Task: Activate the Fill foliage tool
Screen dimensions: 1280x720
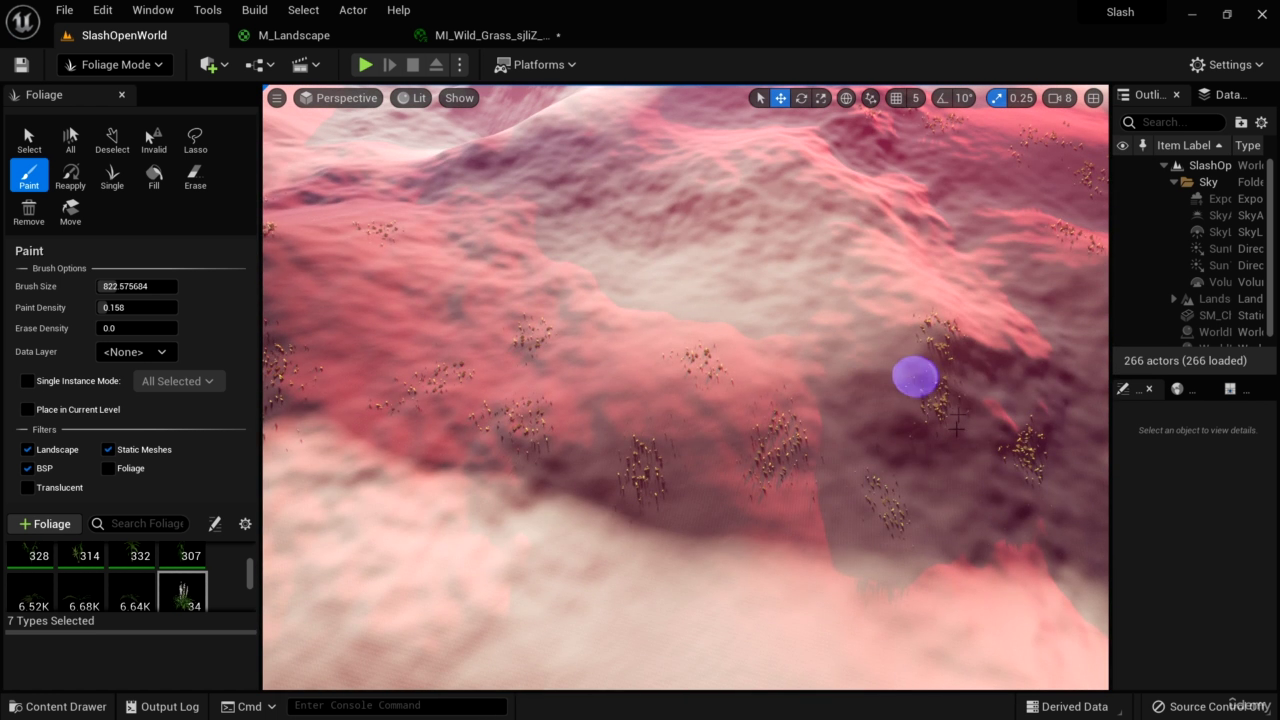Action: (154, 176)
